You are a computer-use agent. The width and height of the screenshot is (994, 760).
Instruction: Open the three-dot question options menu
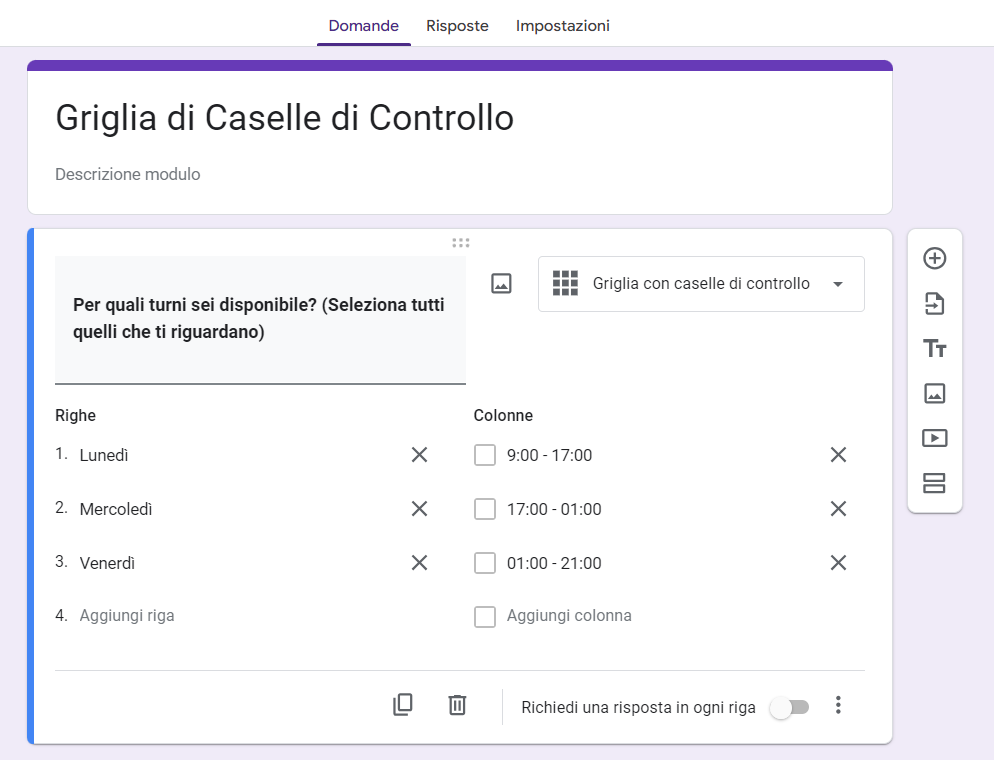point(838,706)
